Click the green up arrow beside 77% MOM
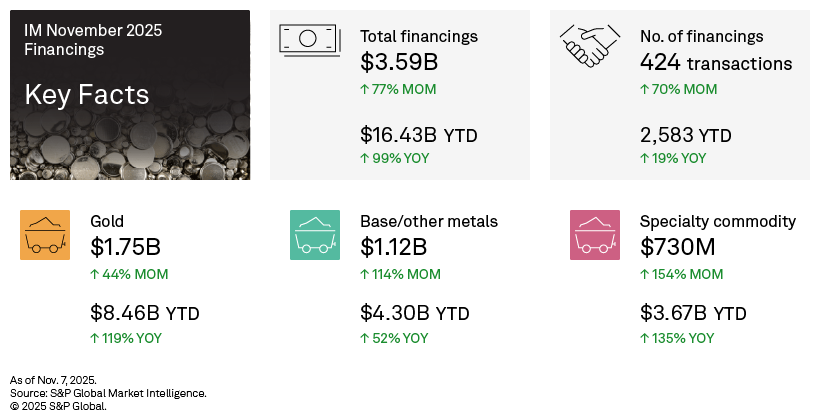The width and height of the screenshot is (840, 420). point(365,90)
